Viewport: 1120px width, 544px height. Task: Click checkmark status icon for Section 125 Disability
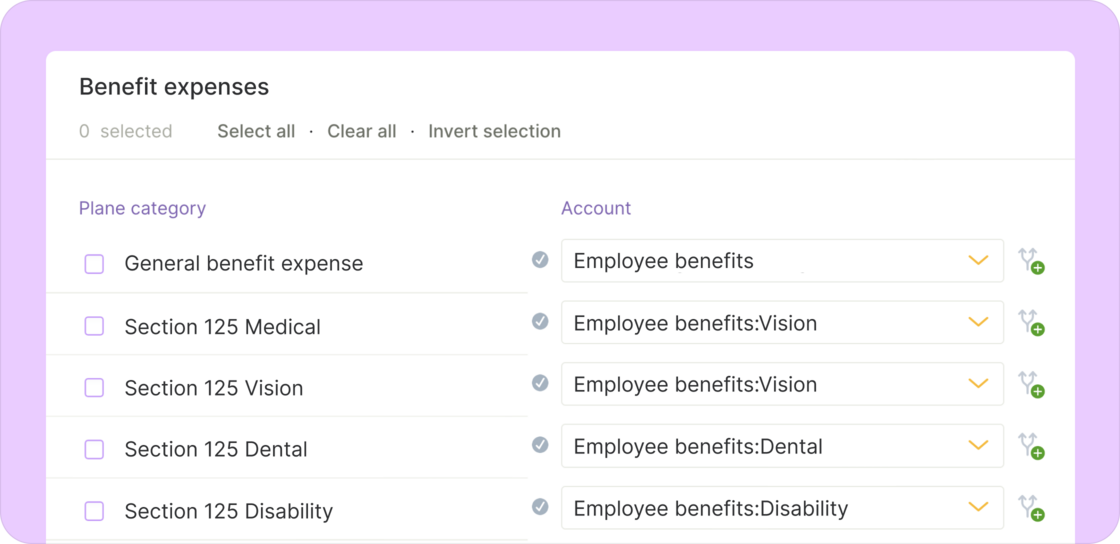[x=540, y=507]
